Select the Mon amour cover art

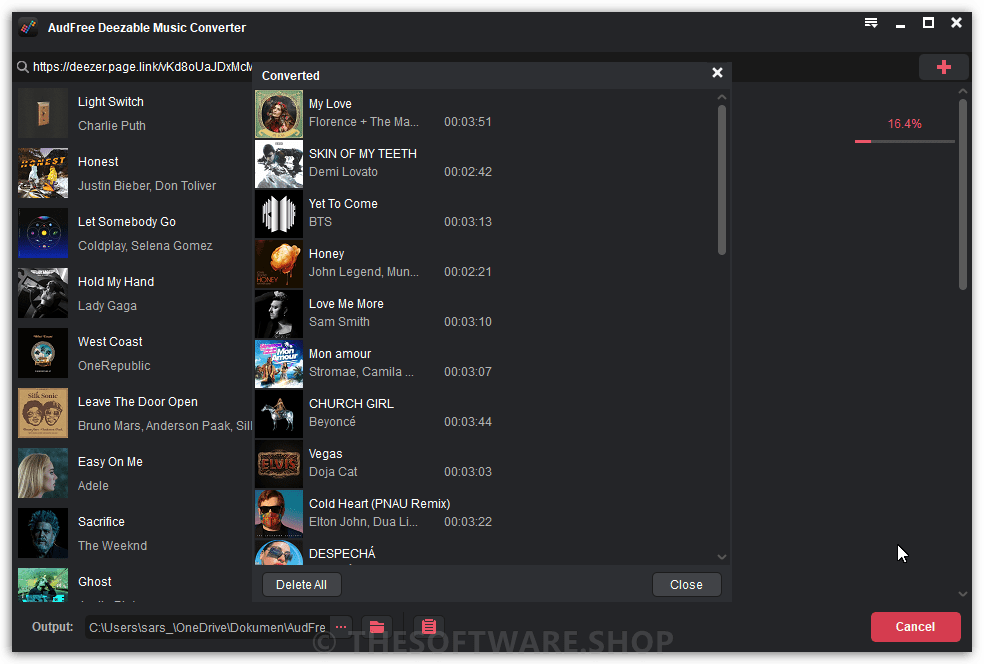[x=279, y=364]
